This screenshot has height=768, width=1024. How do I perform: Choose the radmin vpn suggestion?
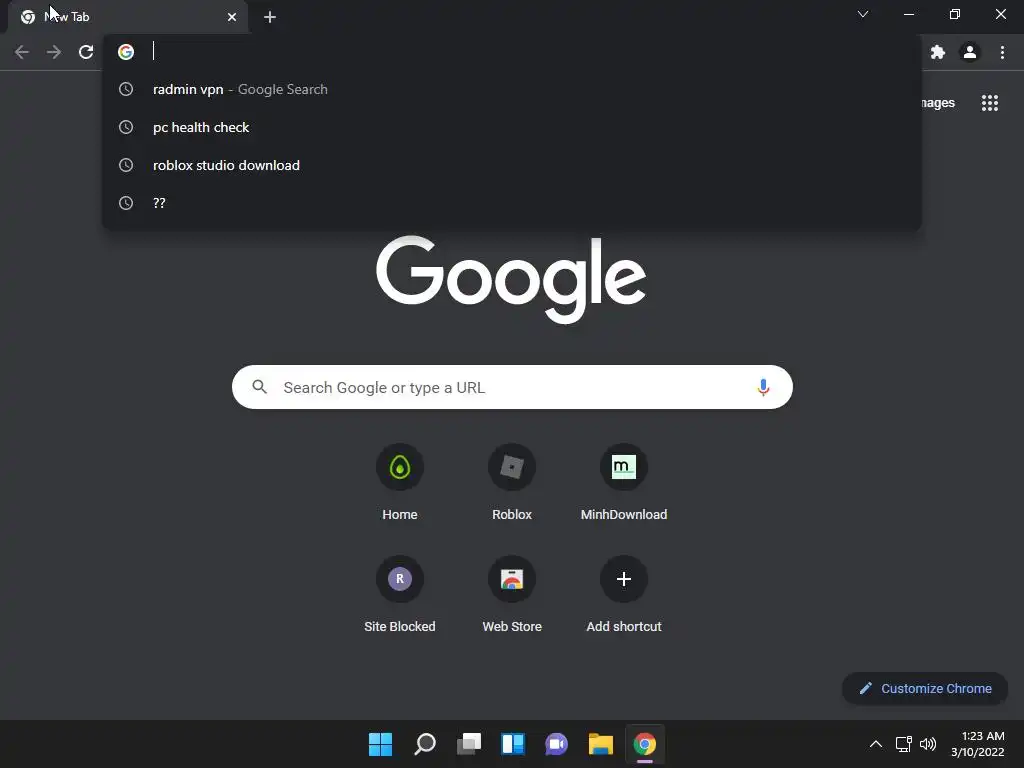click(x=511, y=89)
